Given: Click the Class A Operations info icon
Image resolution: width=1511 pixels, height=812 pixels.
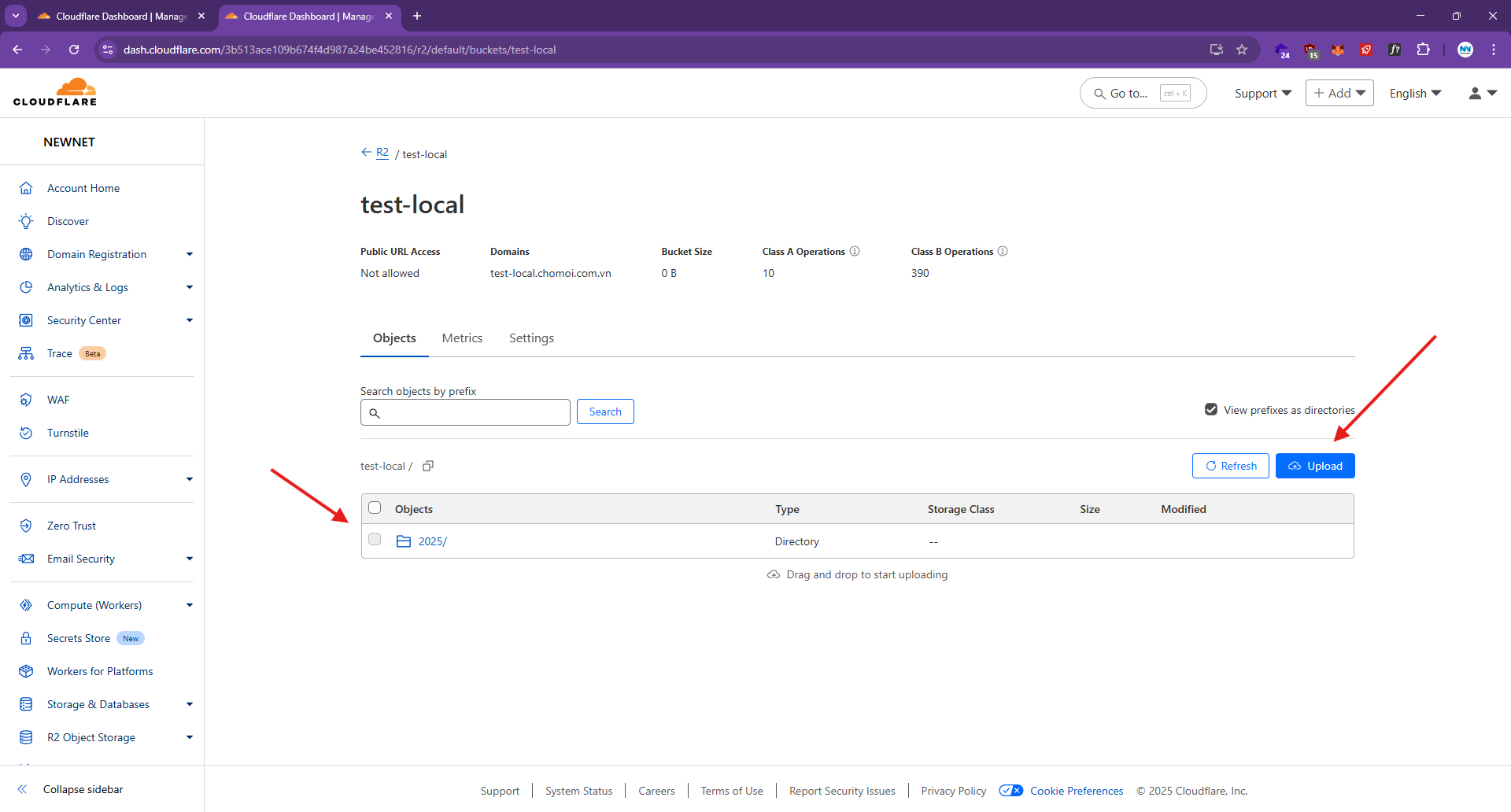Looking at the screenshot, I should point(855,251).
